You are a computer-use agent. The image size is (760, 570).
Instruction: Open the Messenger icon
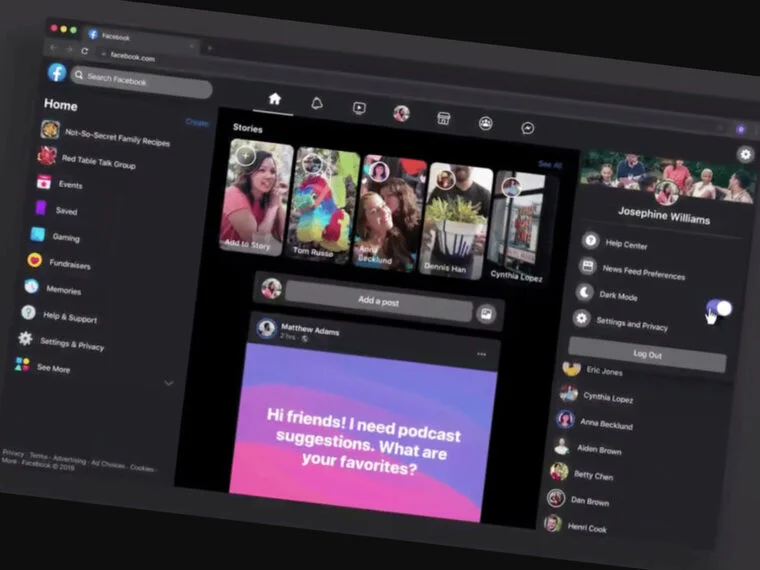coord(528,128)
